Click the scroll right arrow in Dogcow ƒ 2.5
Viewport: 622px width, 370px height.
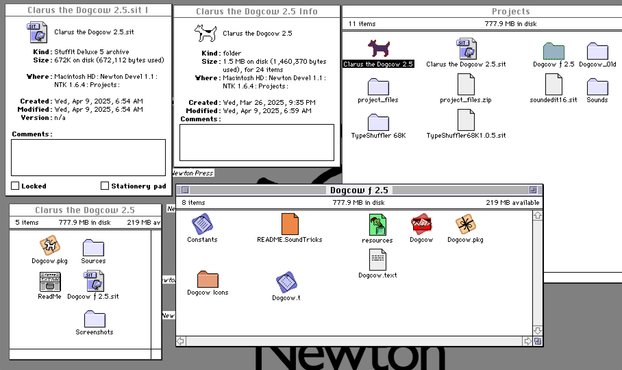(x=528, y=341)
